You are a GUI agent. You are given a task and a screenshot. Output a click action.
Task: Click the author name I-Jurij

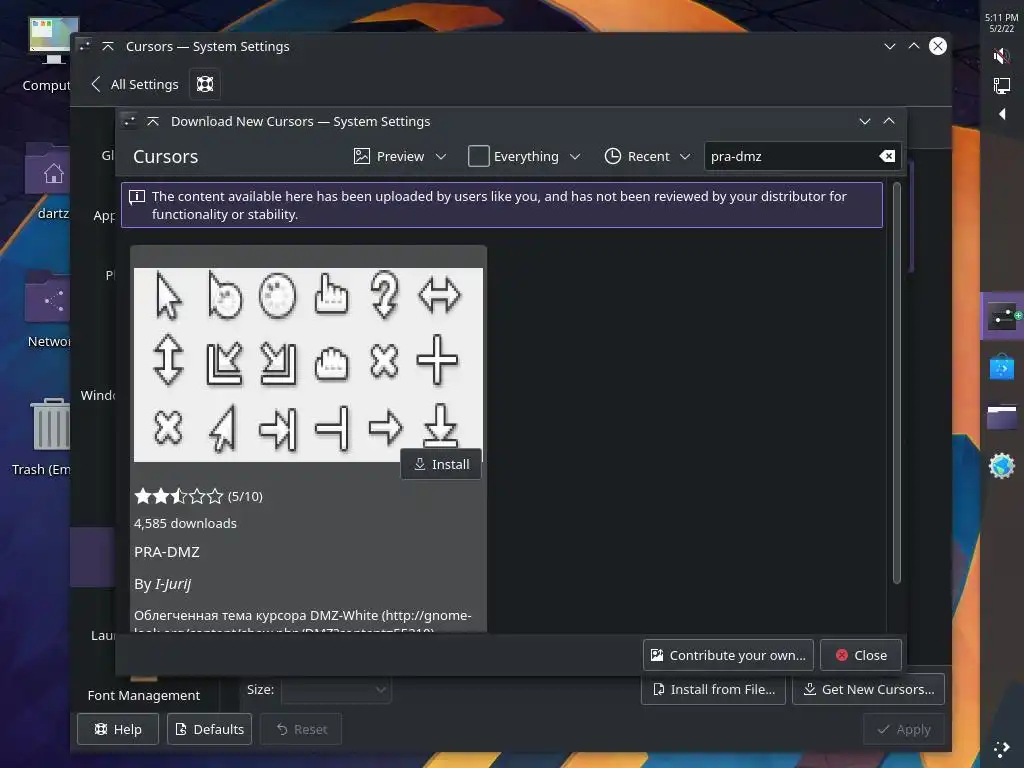coord(172,584)
